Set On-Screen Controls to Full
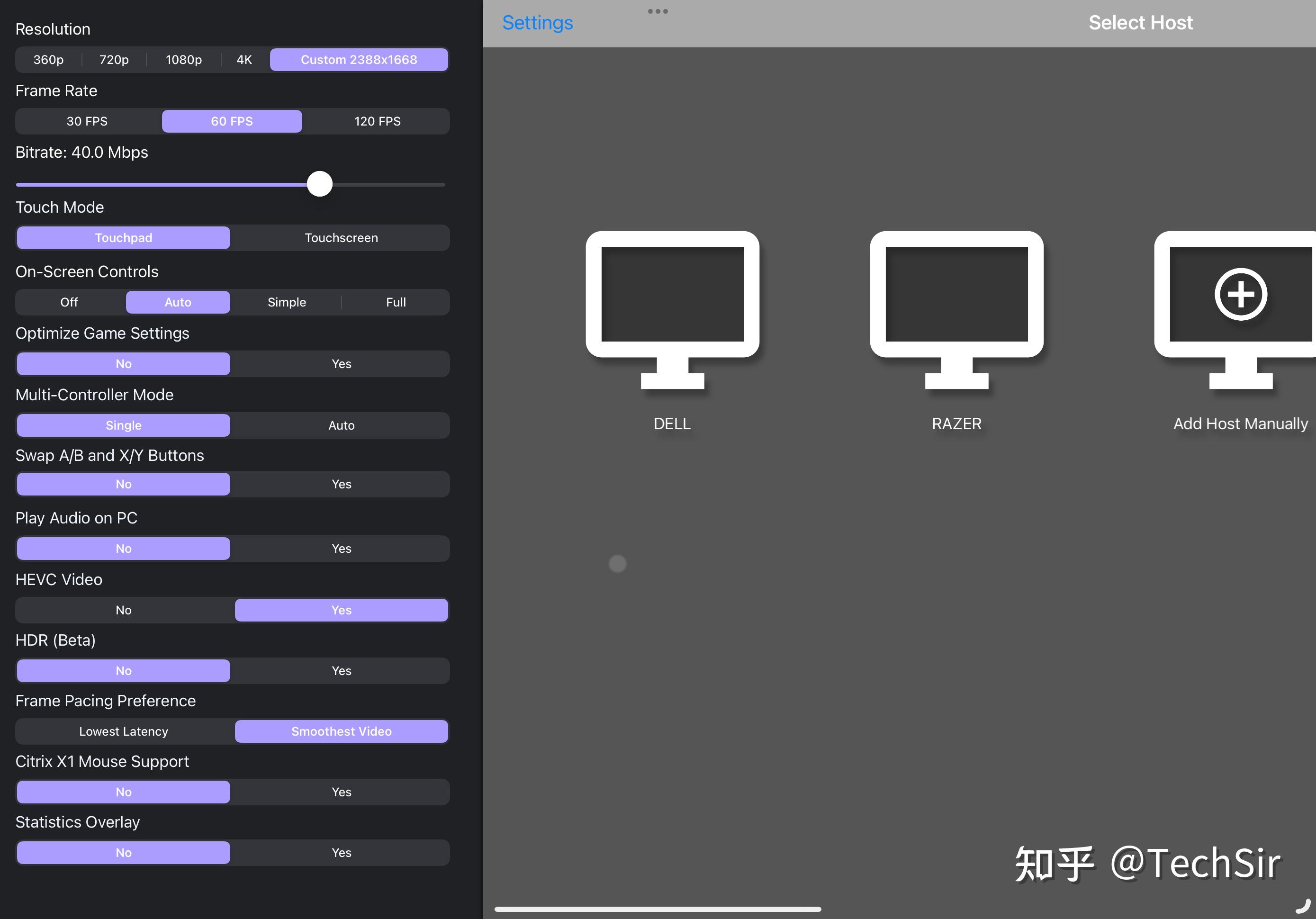The width and height of the screenshot is (1316, 919). (396, 302)
